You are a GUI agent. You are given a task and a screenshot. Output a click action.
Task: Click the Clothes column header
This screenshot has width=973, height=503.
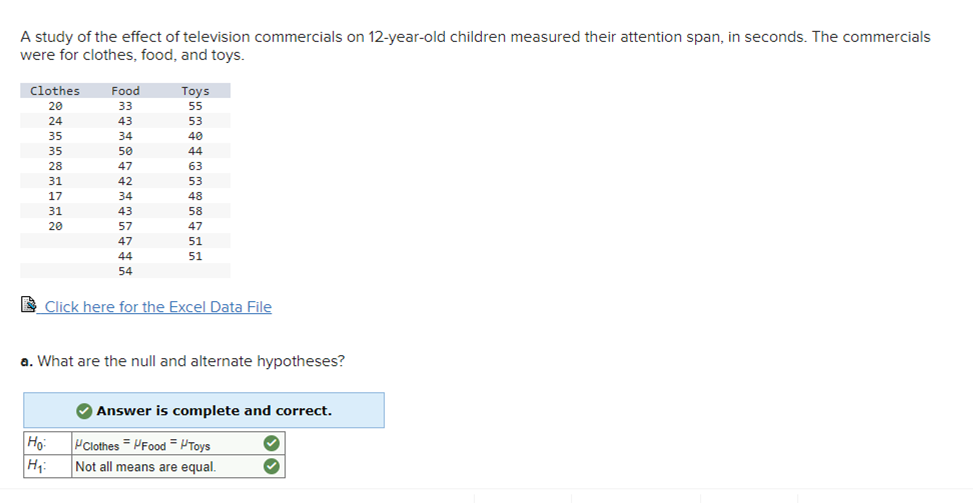click(x=55, y=91)
